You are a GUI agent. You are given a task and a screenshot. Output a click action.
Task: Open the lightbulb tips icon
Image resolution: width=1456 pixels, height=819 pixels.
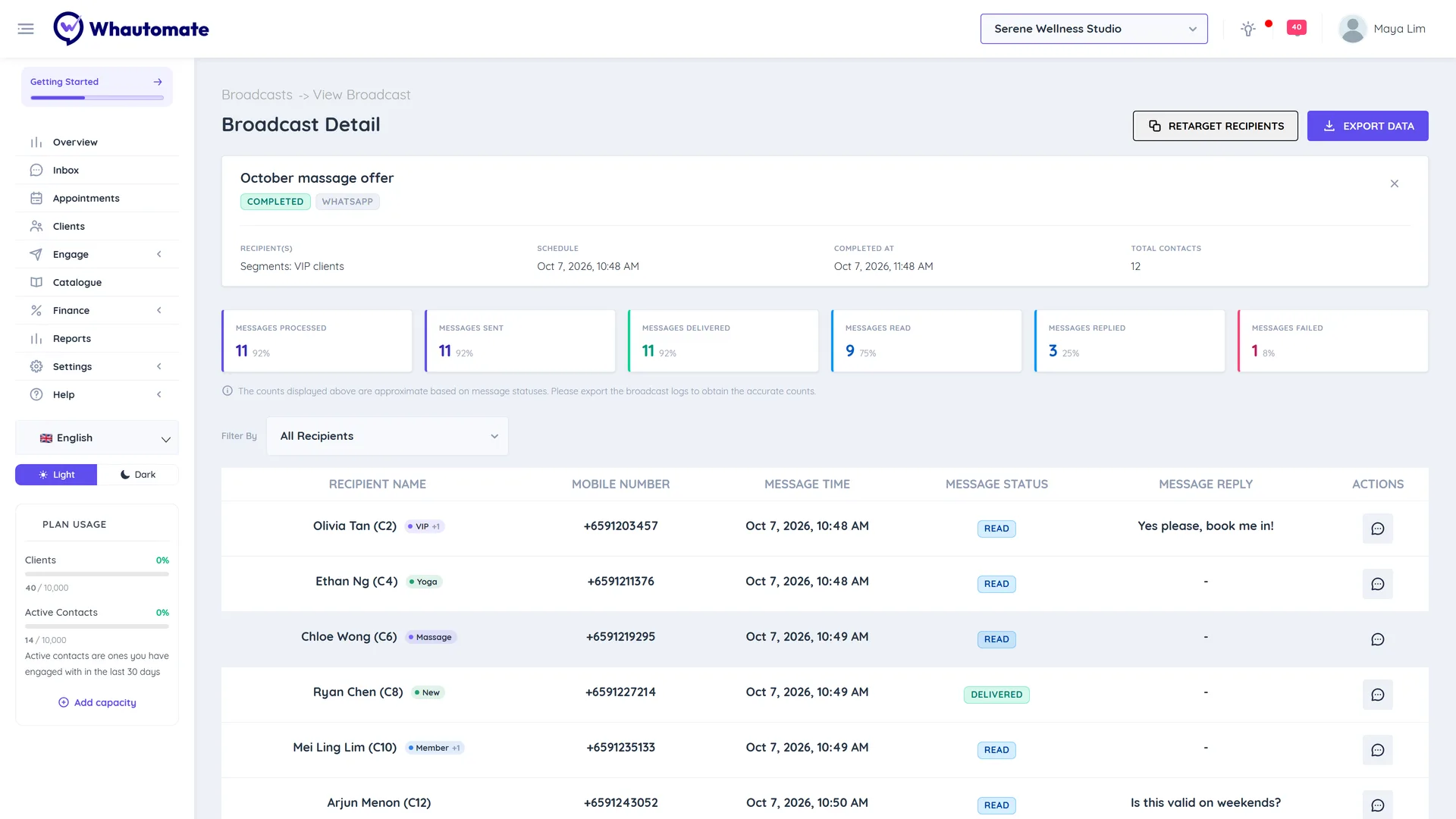(x=1248, y=29)
